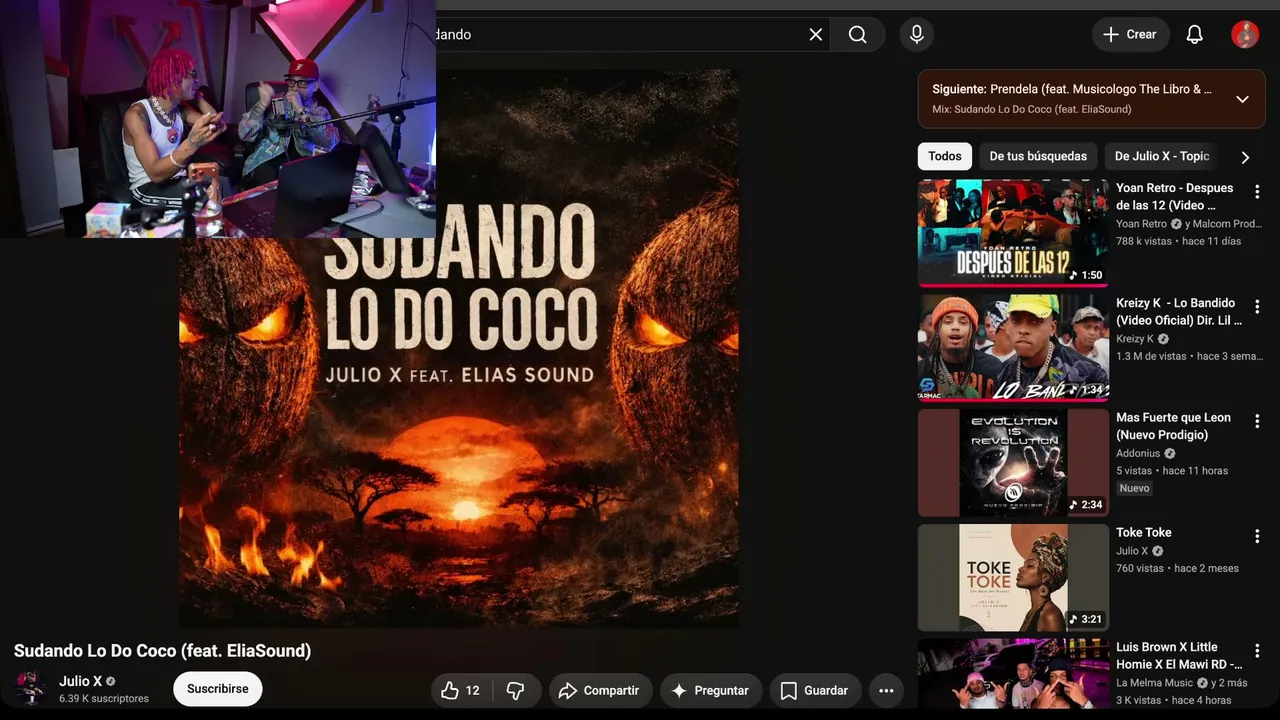Open Kreizy K - Lo Bandido title
1280x720 pixels.
[x=1179, y=311]
